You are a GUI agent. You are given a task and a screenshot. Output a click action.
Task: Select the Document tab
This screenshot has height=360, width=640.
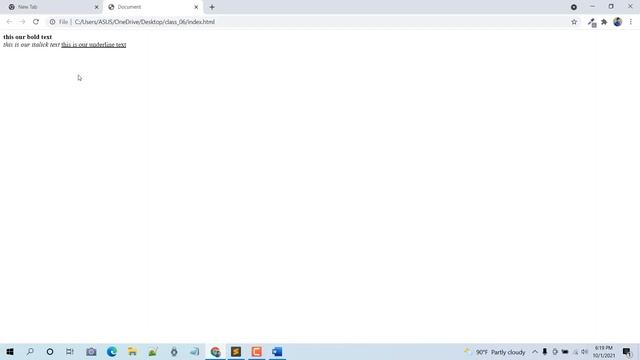[152, 7]
